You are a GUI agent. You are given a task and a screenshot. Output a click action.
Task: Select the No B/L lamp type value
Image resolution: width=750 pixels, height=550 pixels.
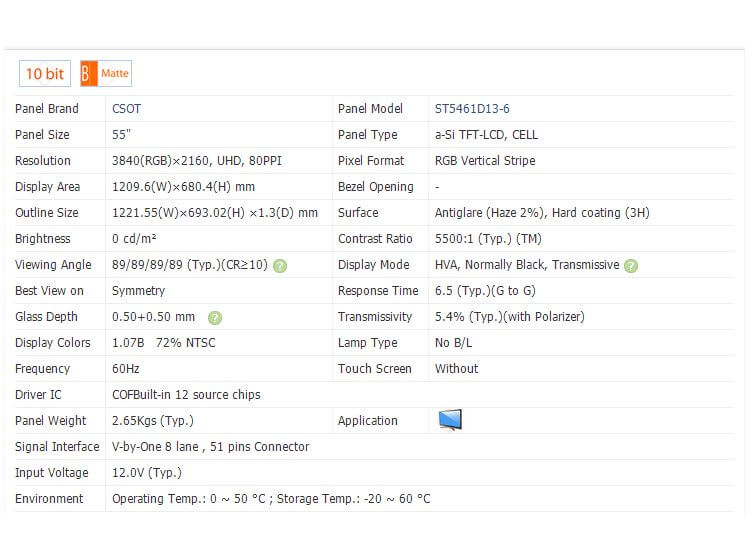pos(455,343)
